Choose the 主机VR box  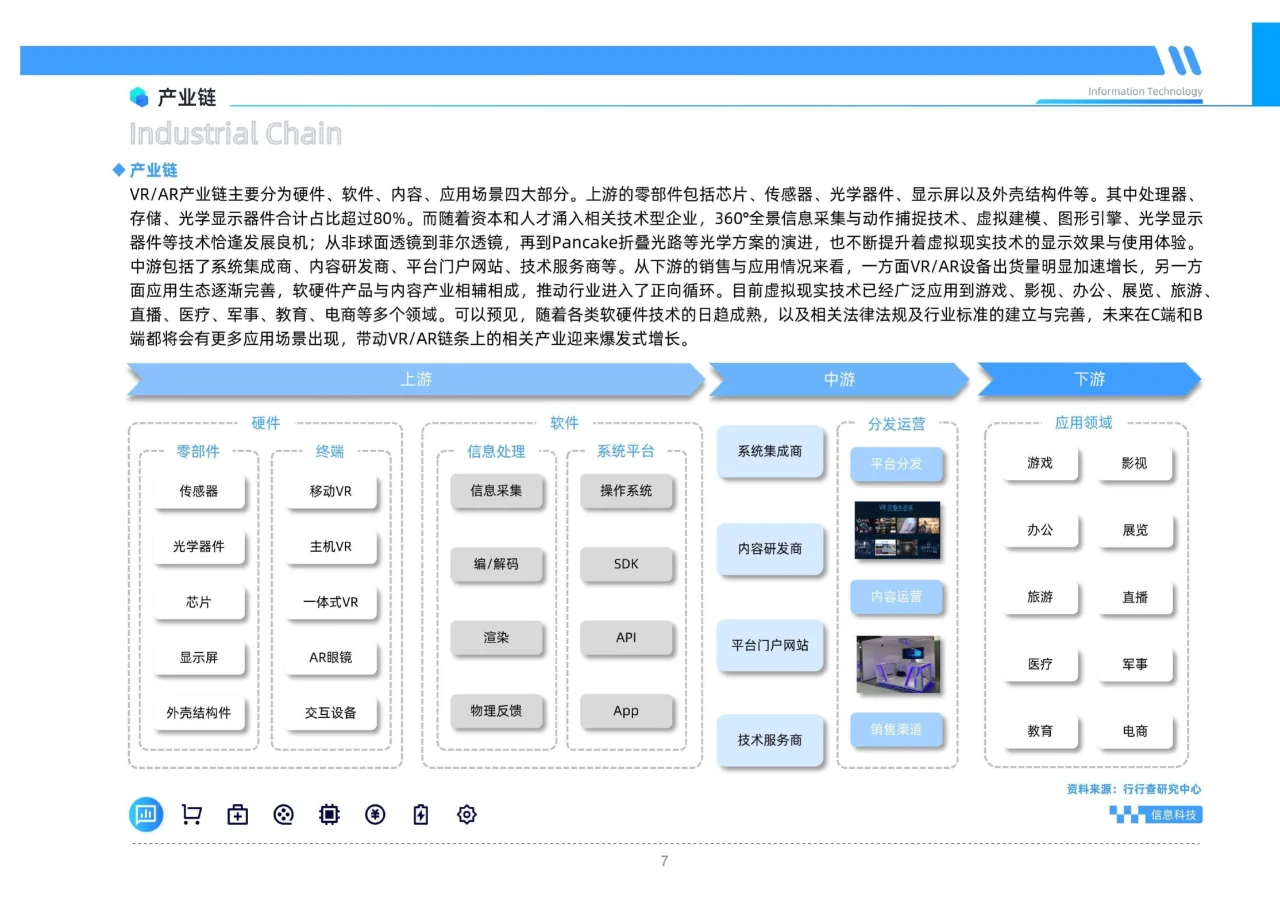click(x=330, y=547)
